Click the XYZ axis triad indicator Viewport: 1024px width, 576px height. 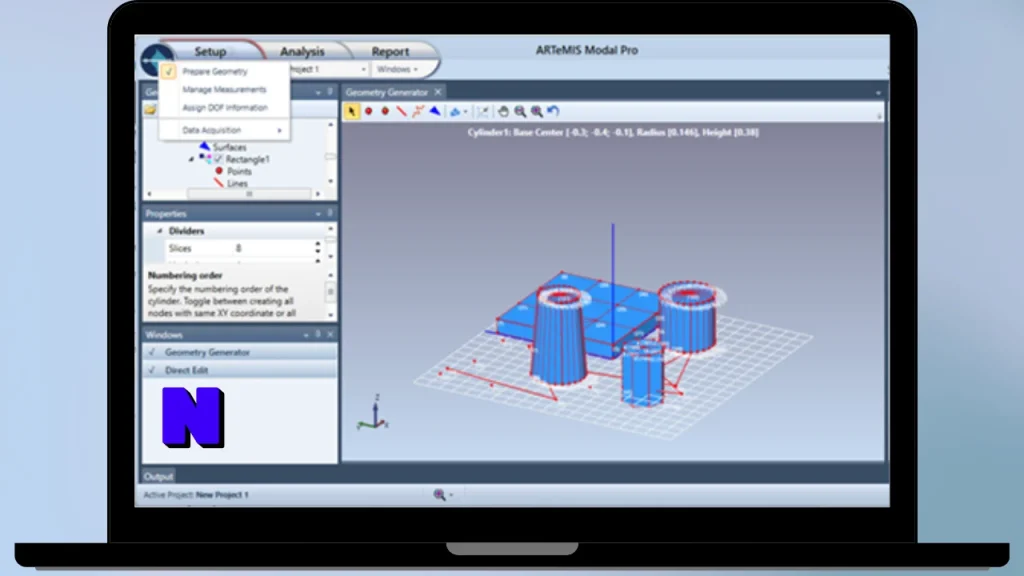(373, 413)
